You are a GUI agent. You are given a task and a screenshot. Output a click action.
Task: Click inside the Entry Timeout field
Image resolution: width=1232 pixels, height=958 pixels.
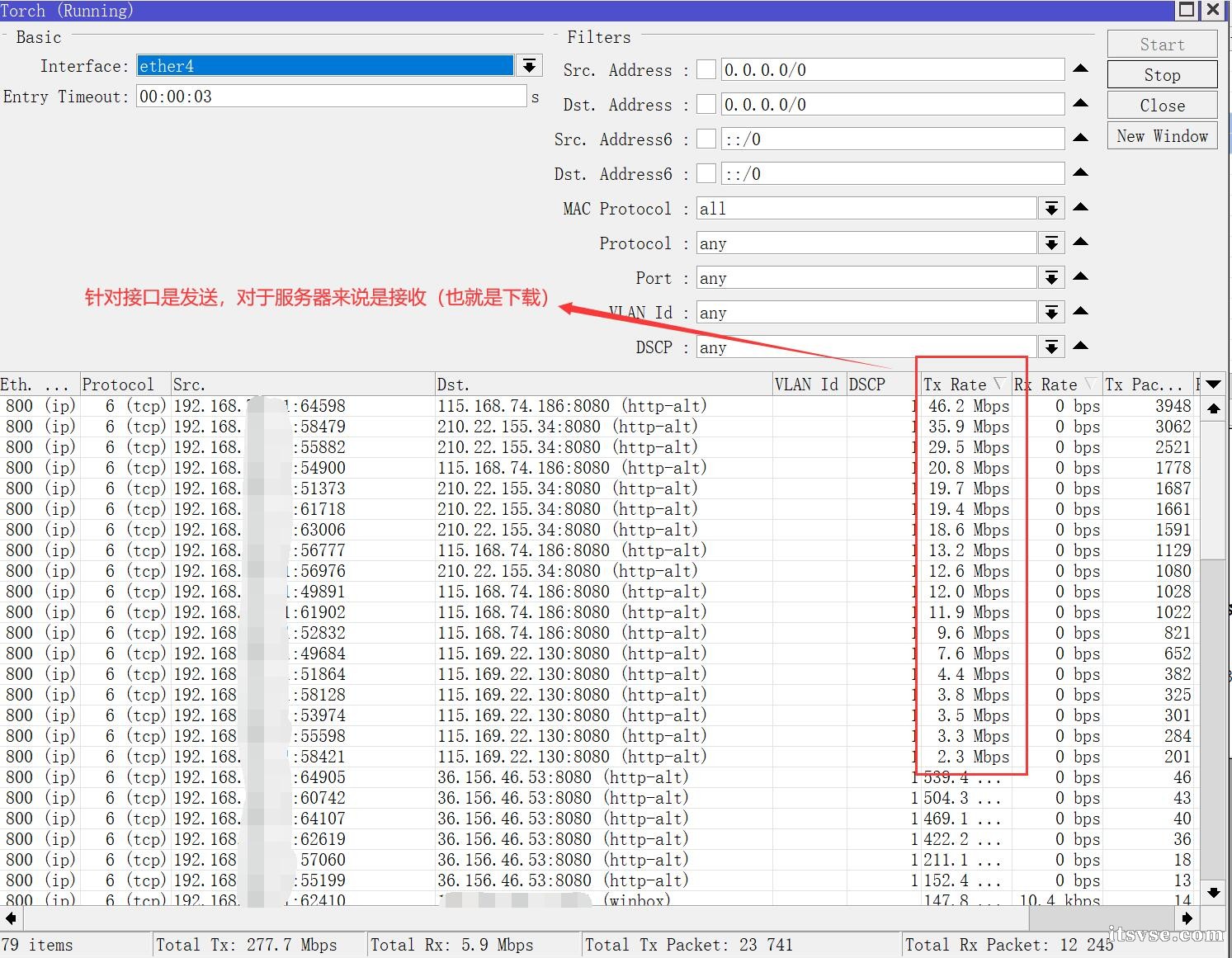(330, 96)
